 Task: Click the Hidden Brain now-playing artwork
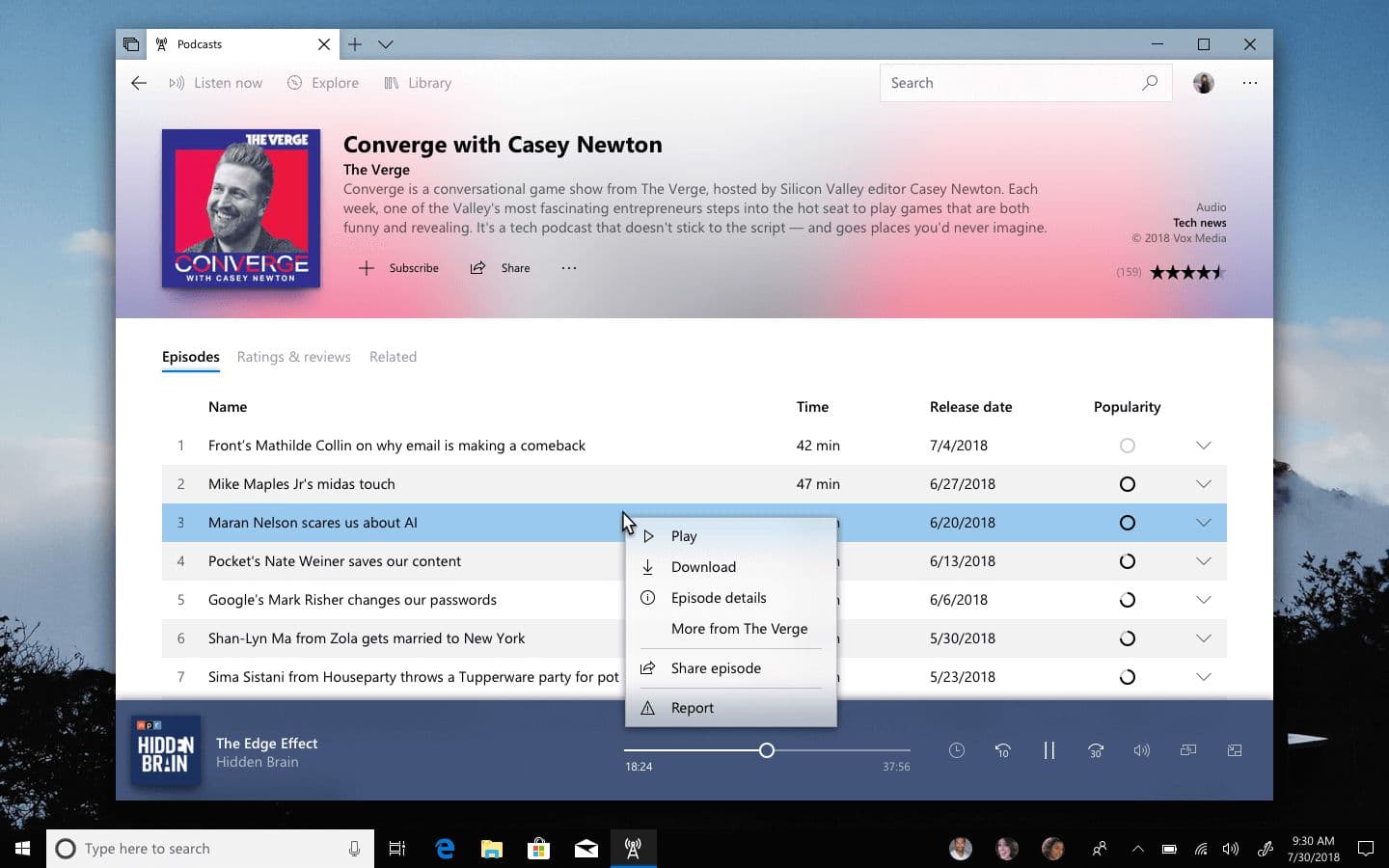click(x=166, y=750)
